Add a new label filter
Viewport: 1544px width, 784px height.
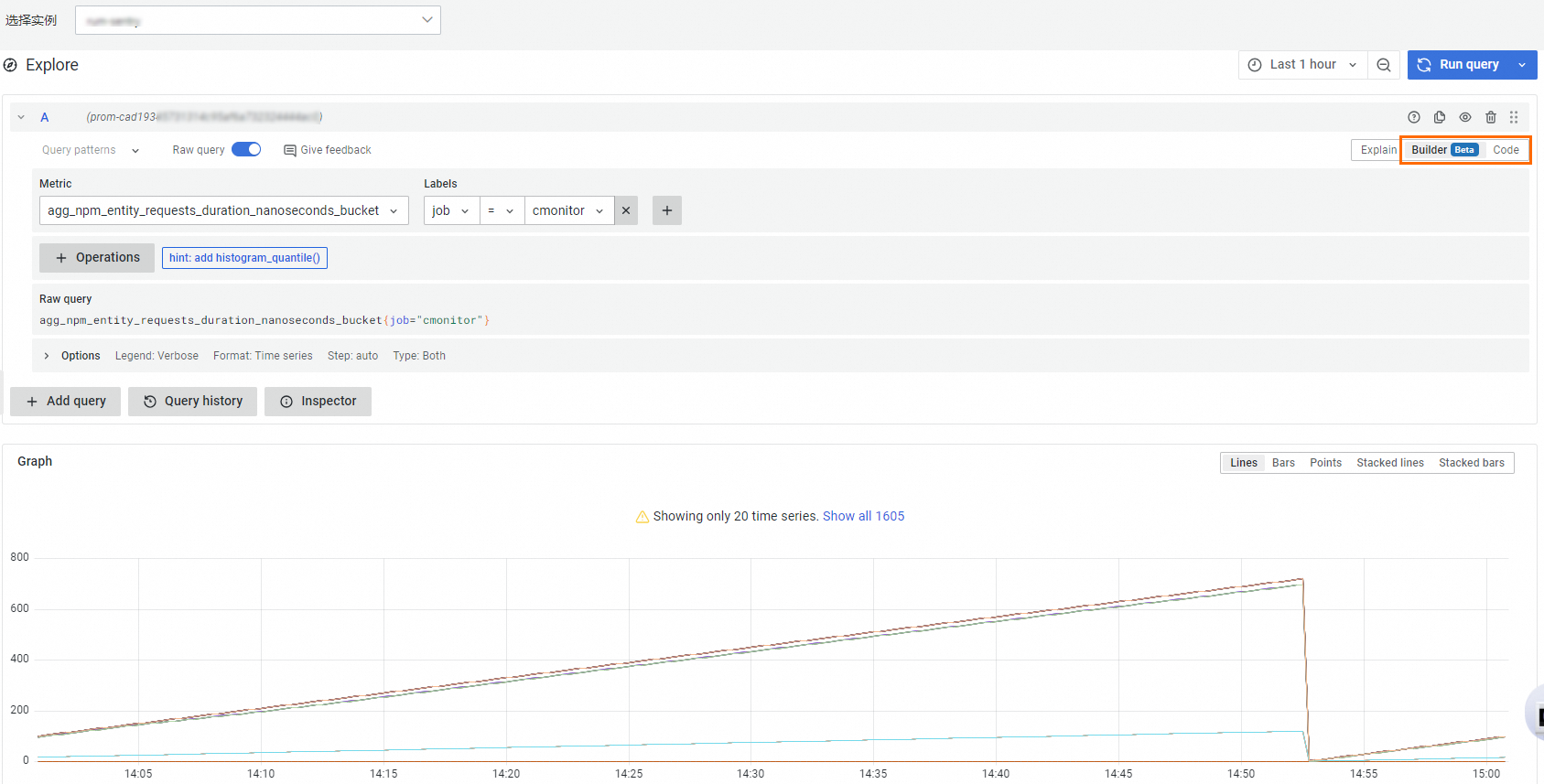[667, 210]
